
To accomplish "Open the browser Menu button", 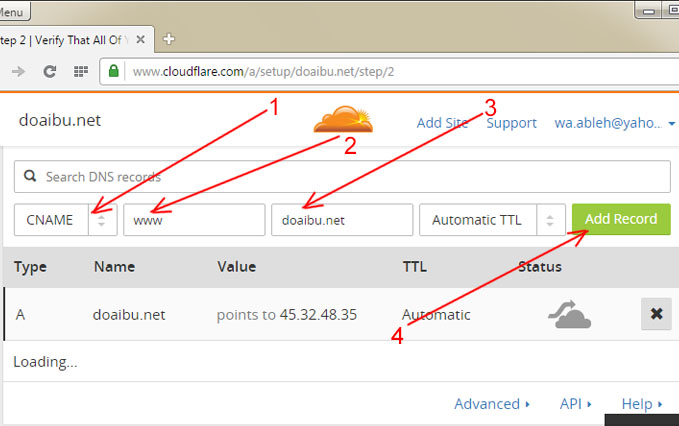I will 13,12.
